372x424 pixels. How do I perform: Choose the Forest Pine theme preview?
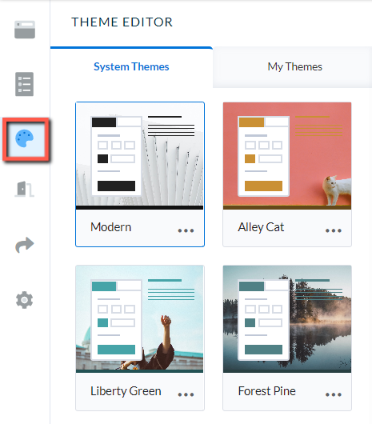pyautogui.click(x=287, y=319)
